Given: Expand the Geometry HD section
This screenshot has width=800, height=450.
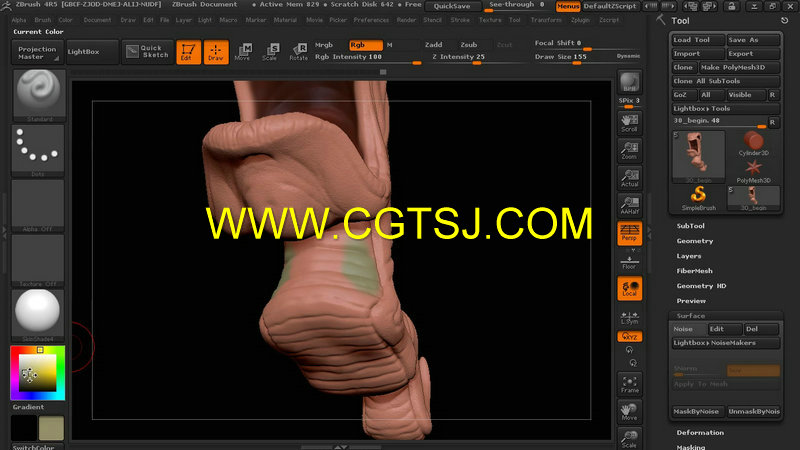Looking at the screenshot, I should pyautogui.click(x=701, y=286).
